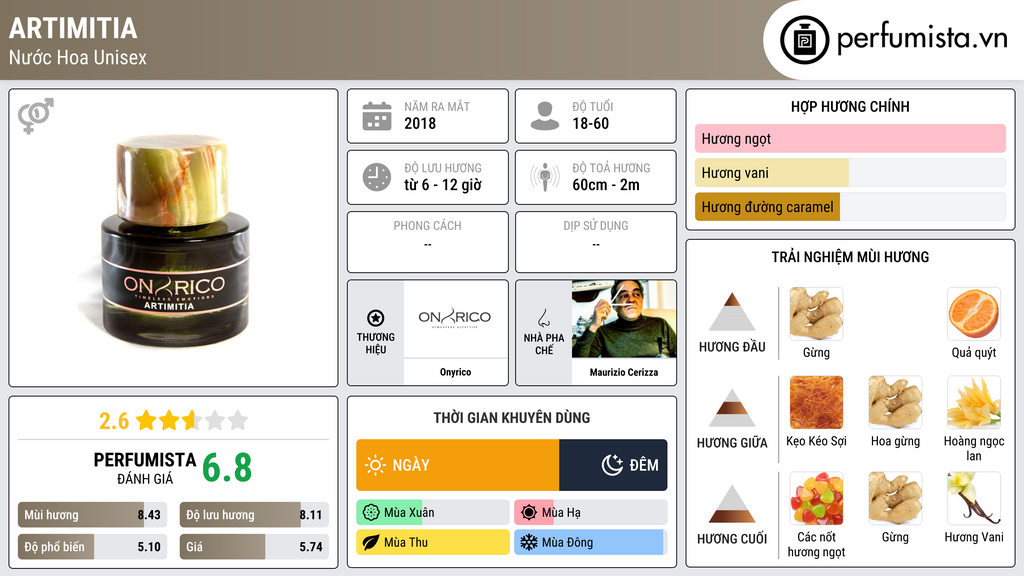Click the HỢP HƯƠNG CHÍNH heading
1024x576 pixels.
(x=850, y=106)
